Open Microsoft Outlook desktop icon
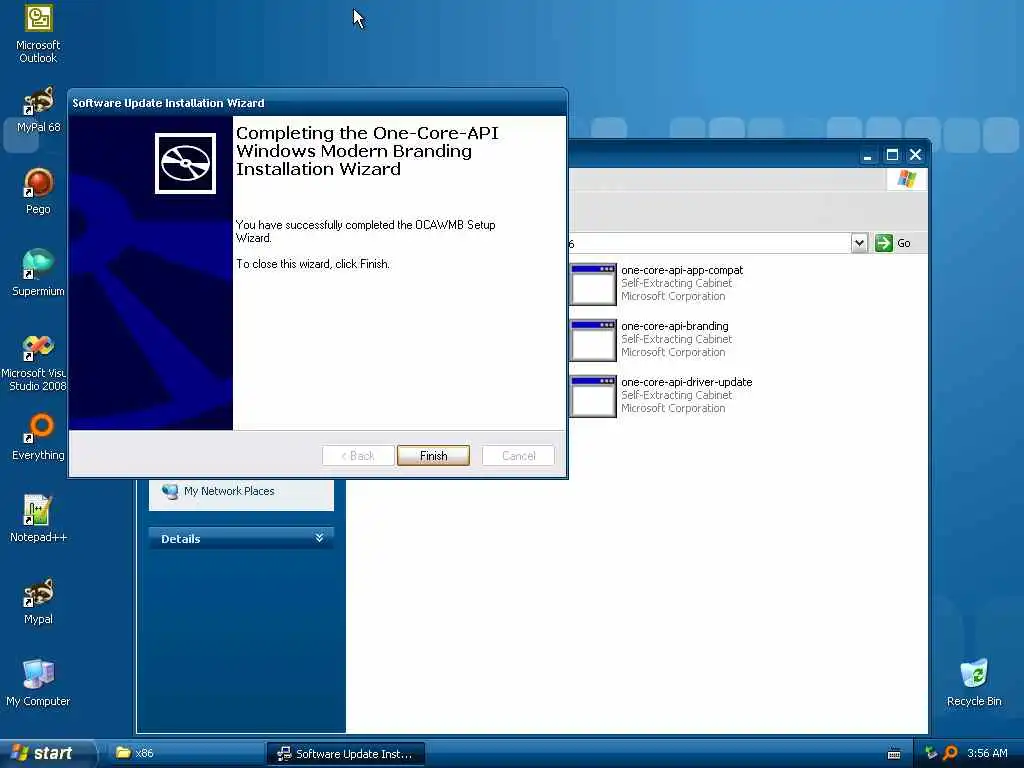The image size is (1024, 768). click(38, 34)
